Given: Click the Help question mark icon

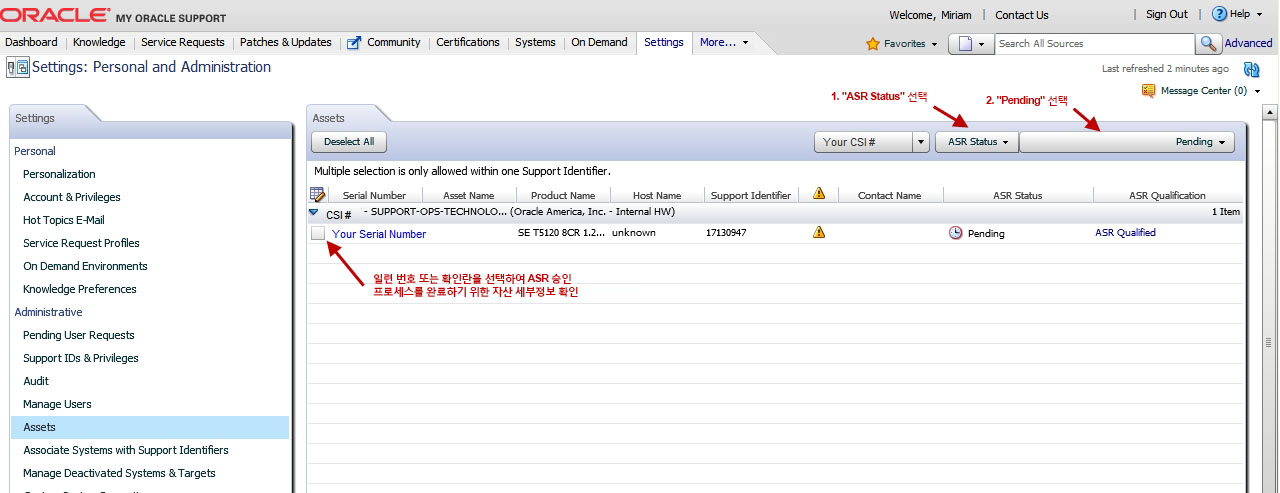Looking at the screenshot, I should coord(1219,14).
